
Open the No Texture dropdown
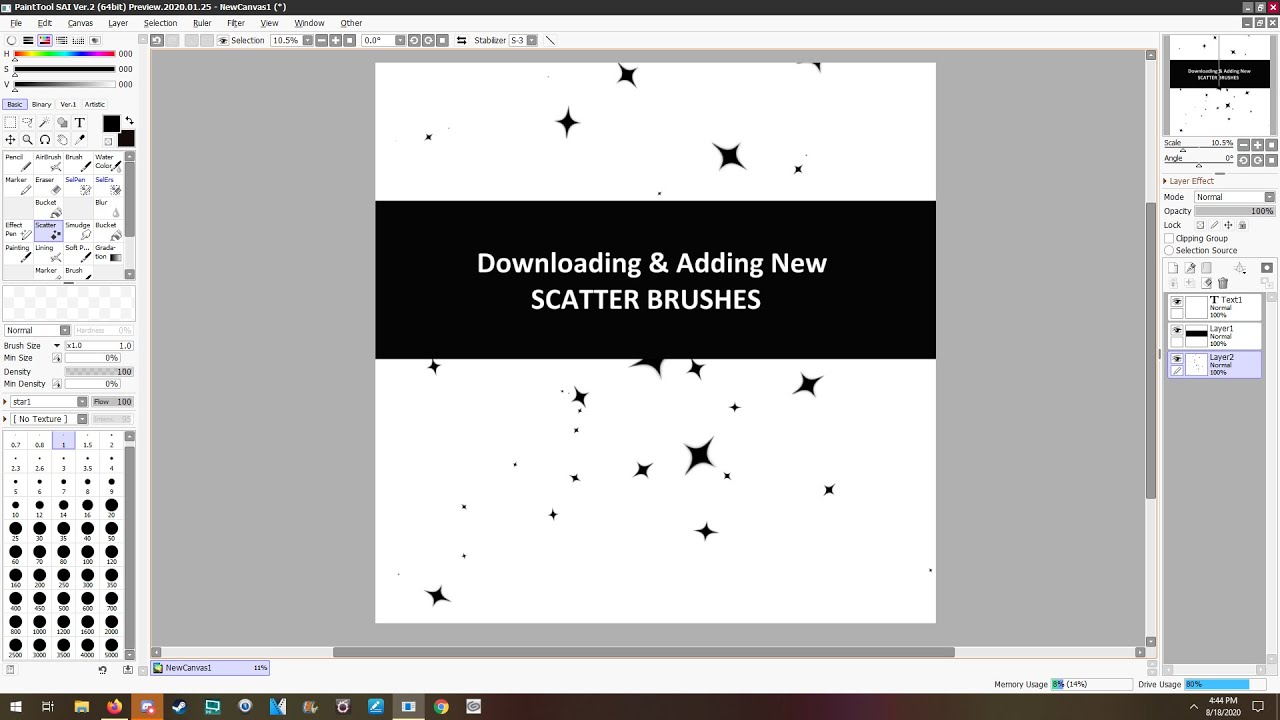tap(49, 419)
